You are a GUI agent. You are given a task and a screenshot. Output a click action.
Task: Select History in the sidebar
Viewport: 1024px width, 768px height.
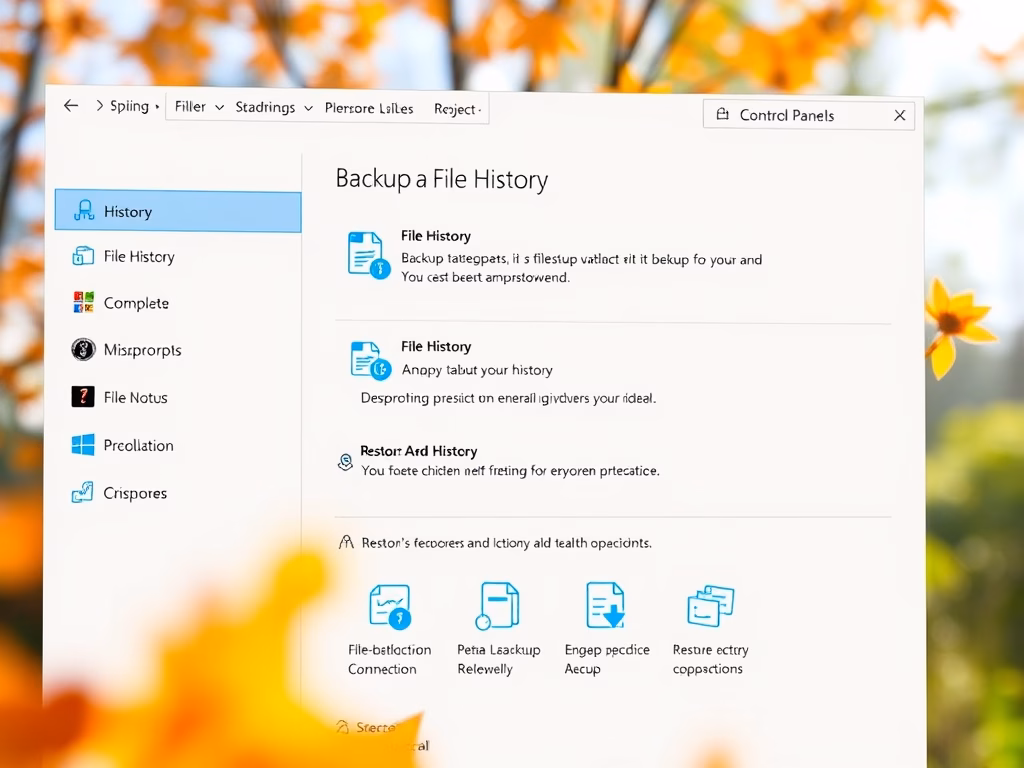178,211
